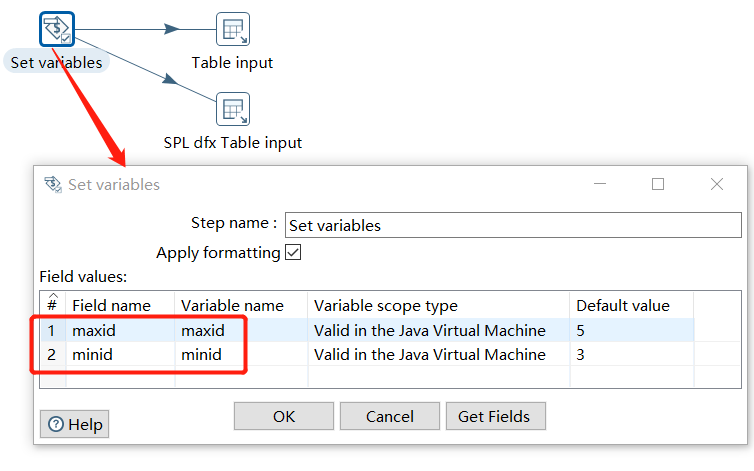Image resolution: width=754 pixels, height=471 pixels.
Task: Select the minid field name cell
Action: pyautogui.click(x=120, y=355)
